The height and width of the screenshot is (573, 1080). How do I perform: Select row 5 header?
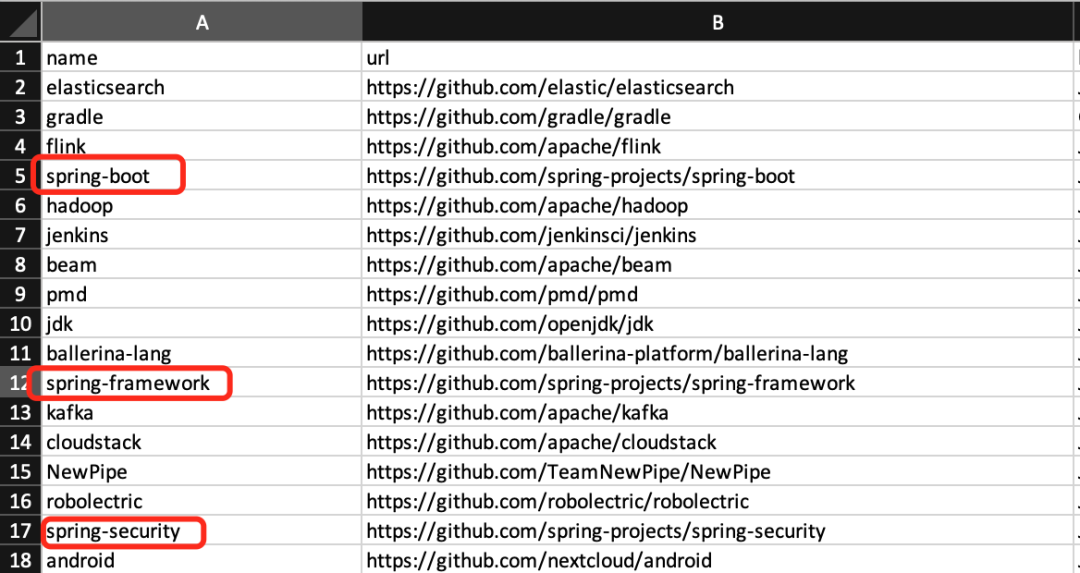[20, 177]
